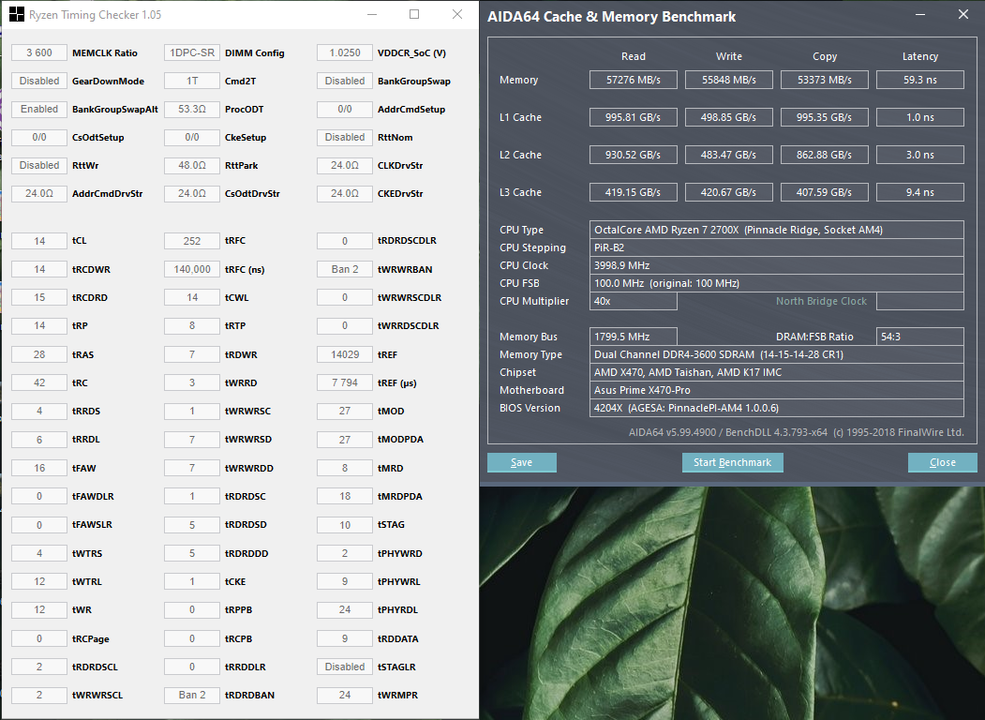Select the CPU FSB 100.0 MHz field
This screenshot has width=985, height=720.
tap(776, 283)
